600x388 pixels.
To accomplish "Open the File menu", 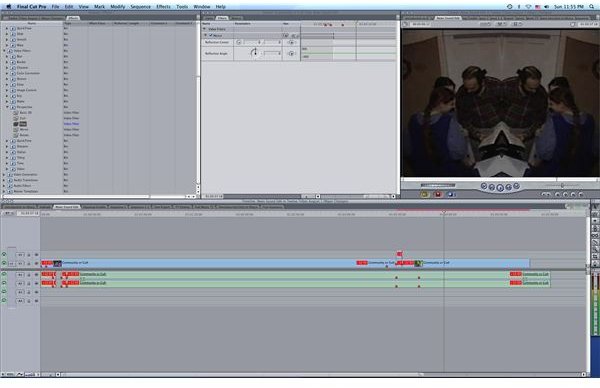I will (x=55, y=7).
